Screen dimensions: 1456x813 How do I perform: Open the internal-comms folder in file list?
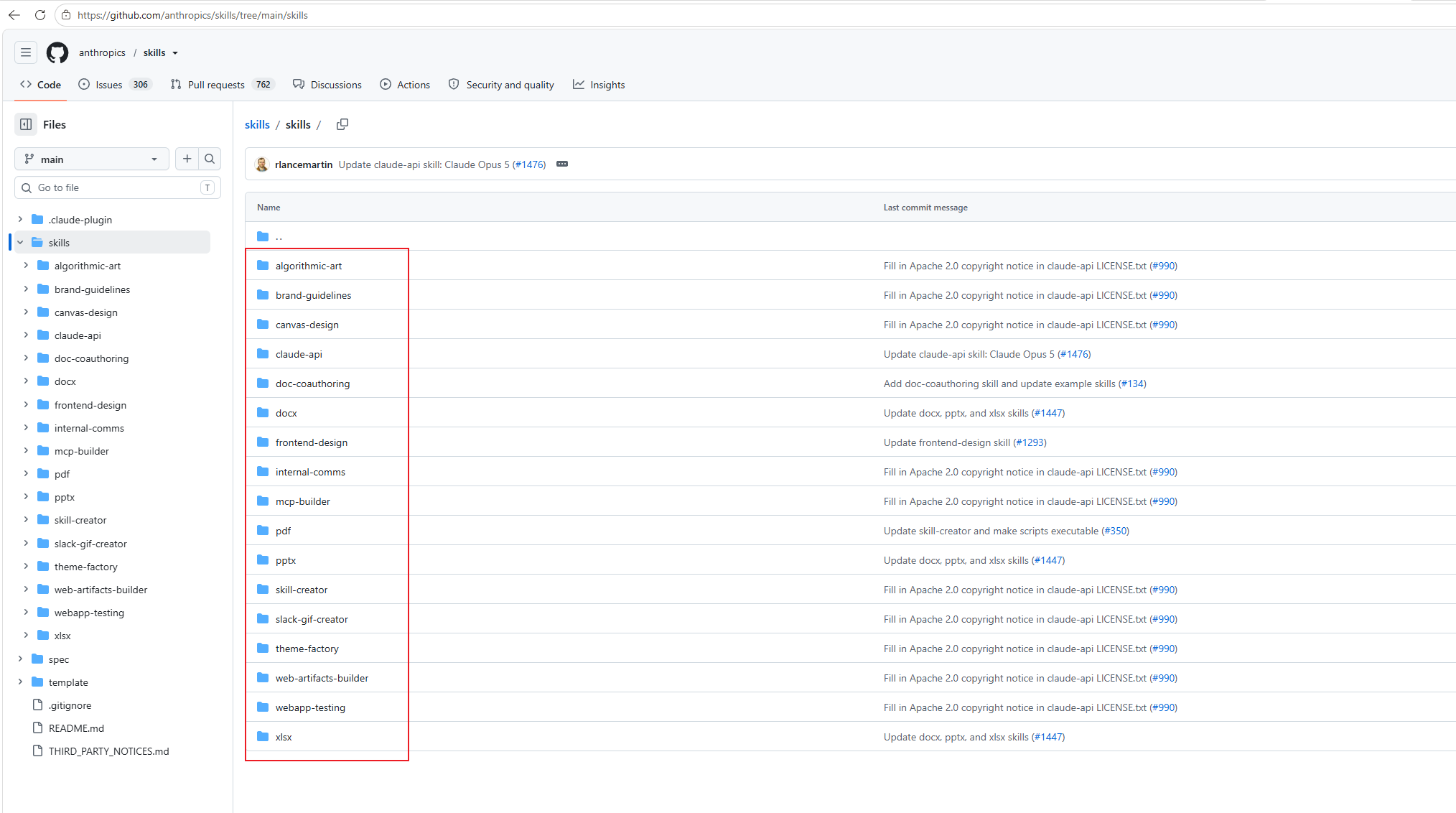point(310,472)
